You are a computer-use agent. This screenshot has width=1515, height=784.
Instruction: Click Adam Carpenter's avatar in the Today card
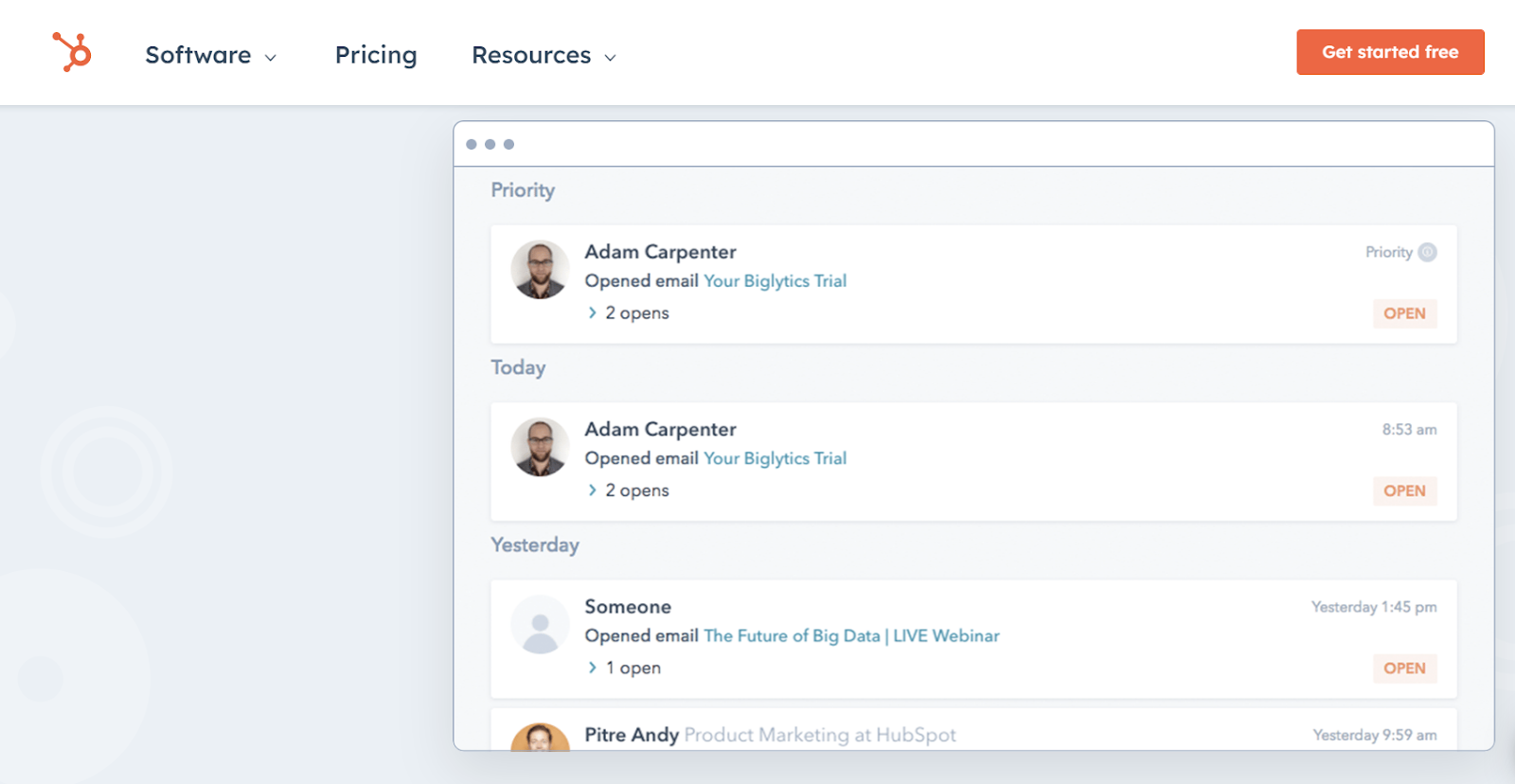(540, 447)
